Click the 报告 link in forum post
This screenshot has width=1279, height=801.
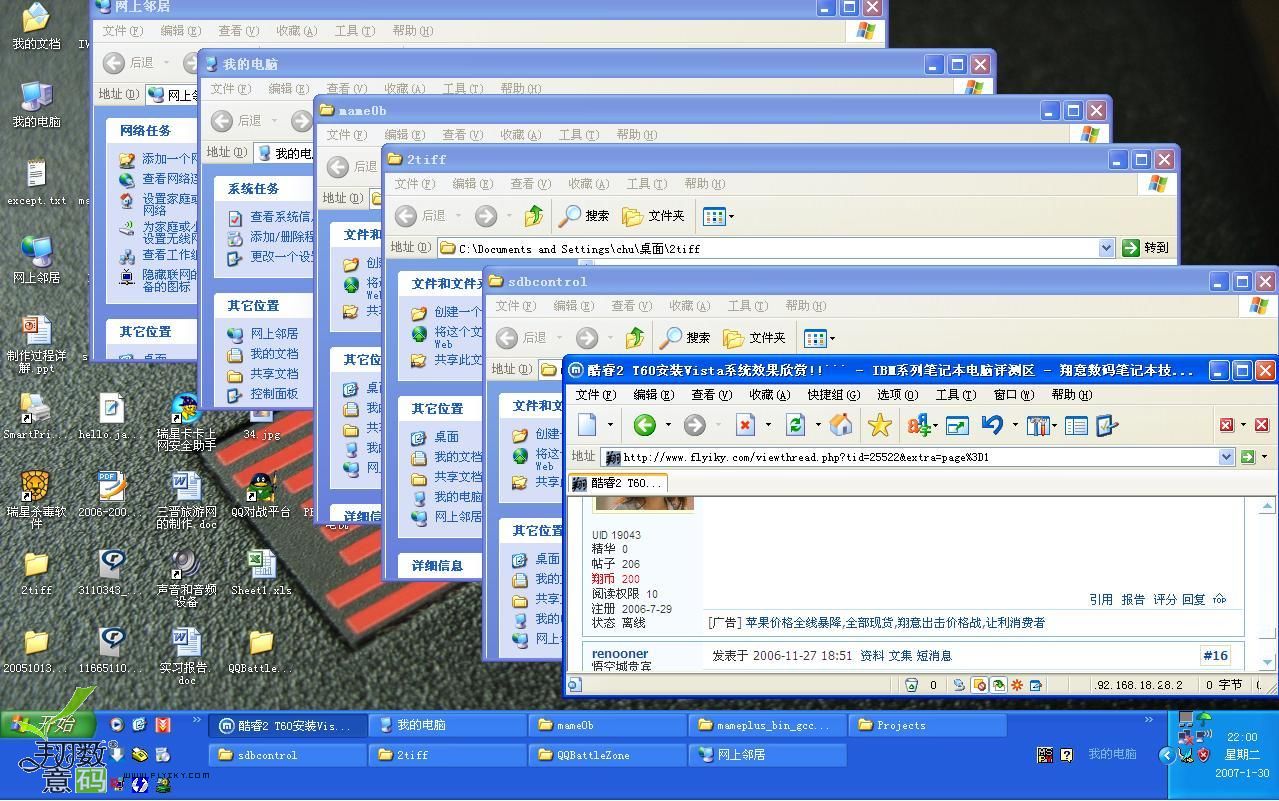(1133, 599)
